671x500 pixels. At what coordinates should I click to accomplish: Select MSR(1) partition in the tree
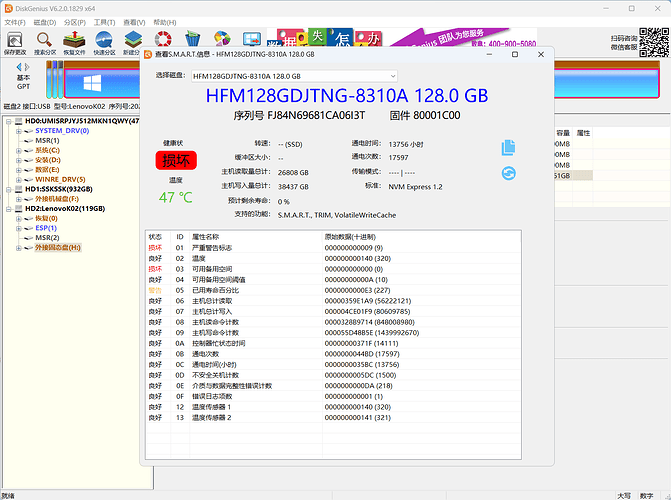click(x=47, y=140)
